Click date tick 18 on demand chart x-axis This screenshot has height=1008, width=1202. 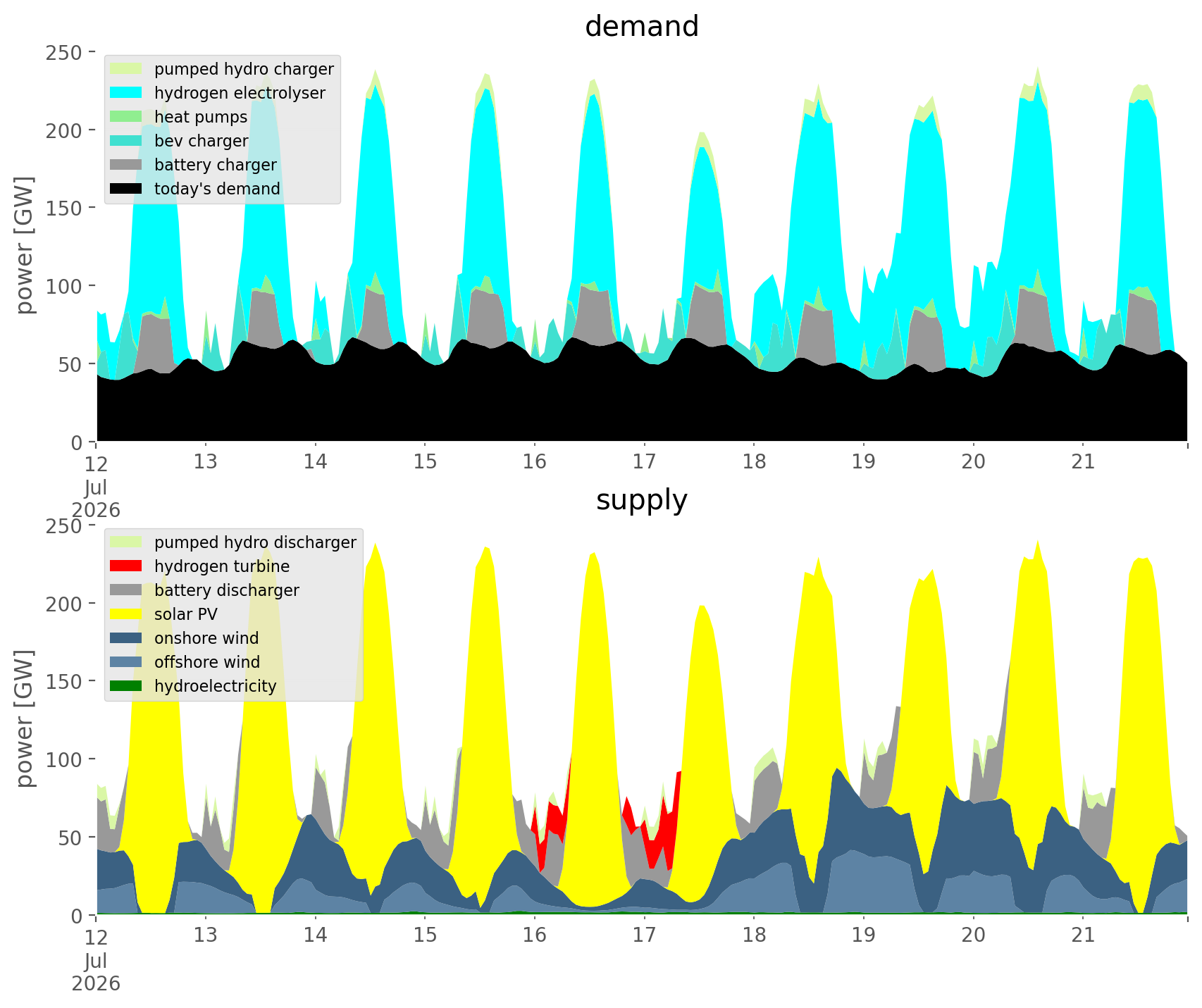point(754,462)
